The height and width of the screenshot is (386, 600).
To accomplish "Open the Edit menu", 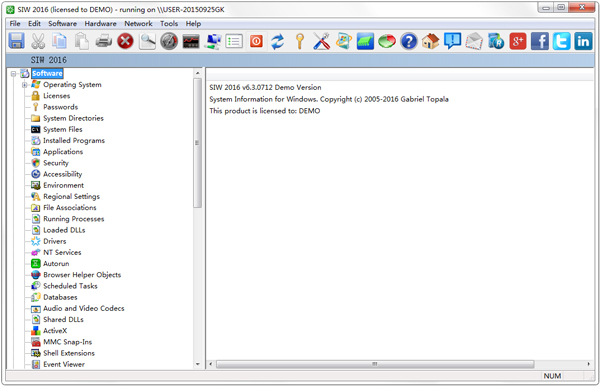I will click(x=34, y=23).
